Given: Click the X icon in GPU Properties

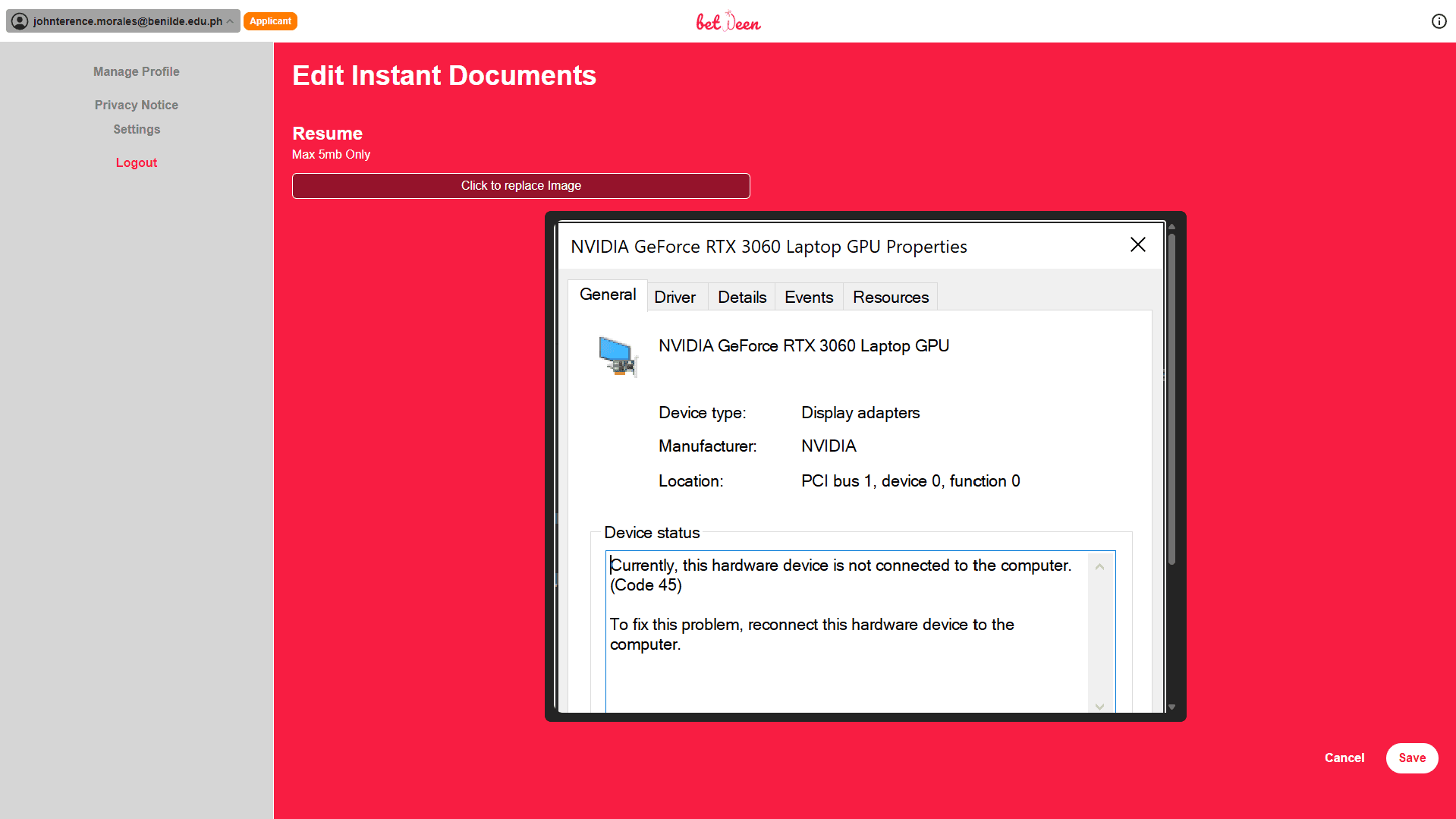Looking at the screenshot, I should (x=1137, y=244).
